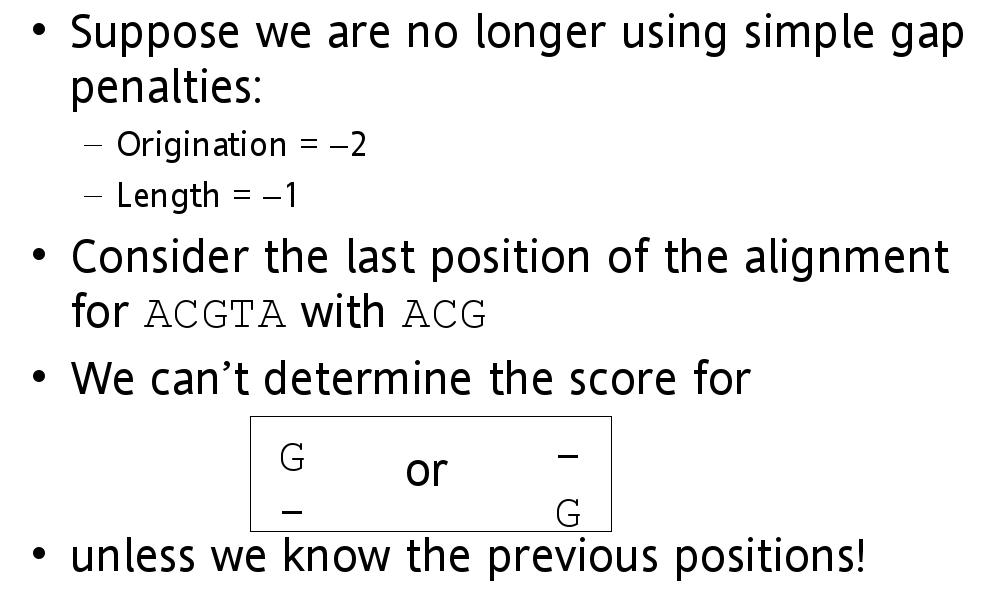Image resolution: width=994 pixels, height=596 pixels.
Task: Click the word 'positions!' at the end
Action: coord(770,557)
